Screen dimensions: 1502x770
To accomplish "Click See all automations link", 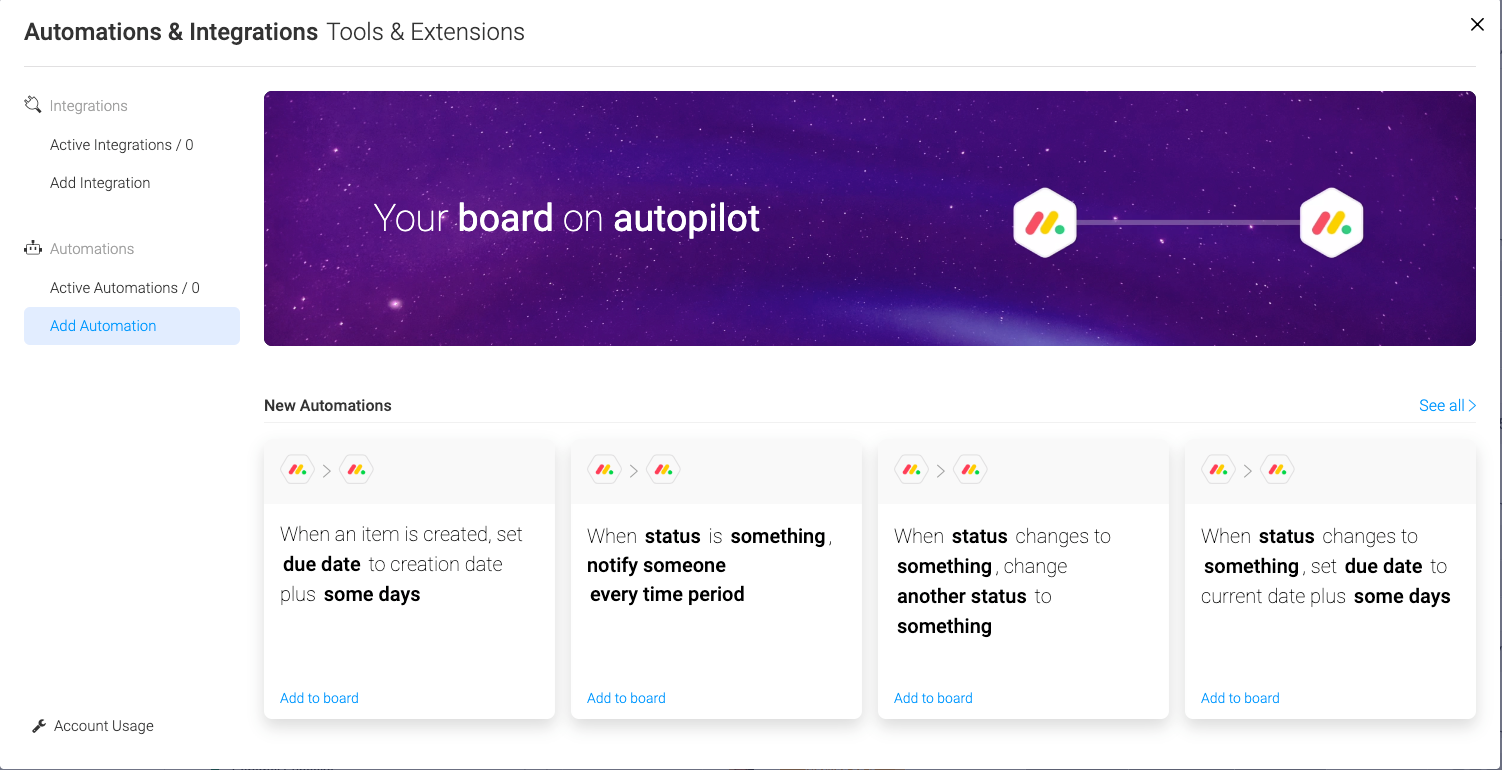I will (x=1448, y=405).
